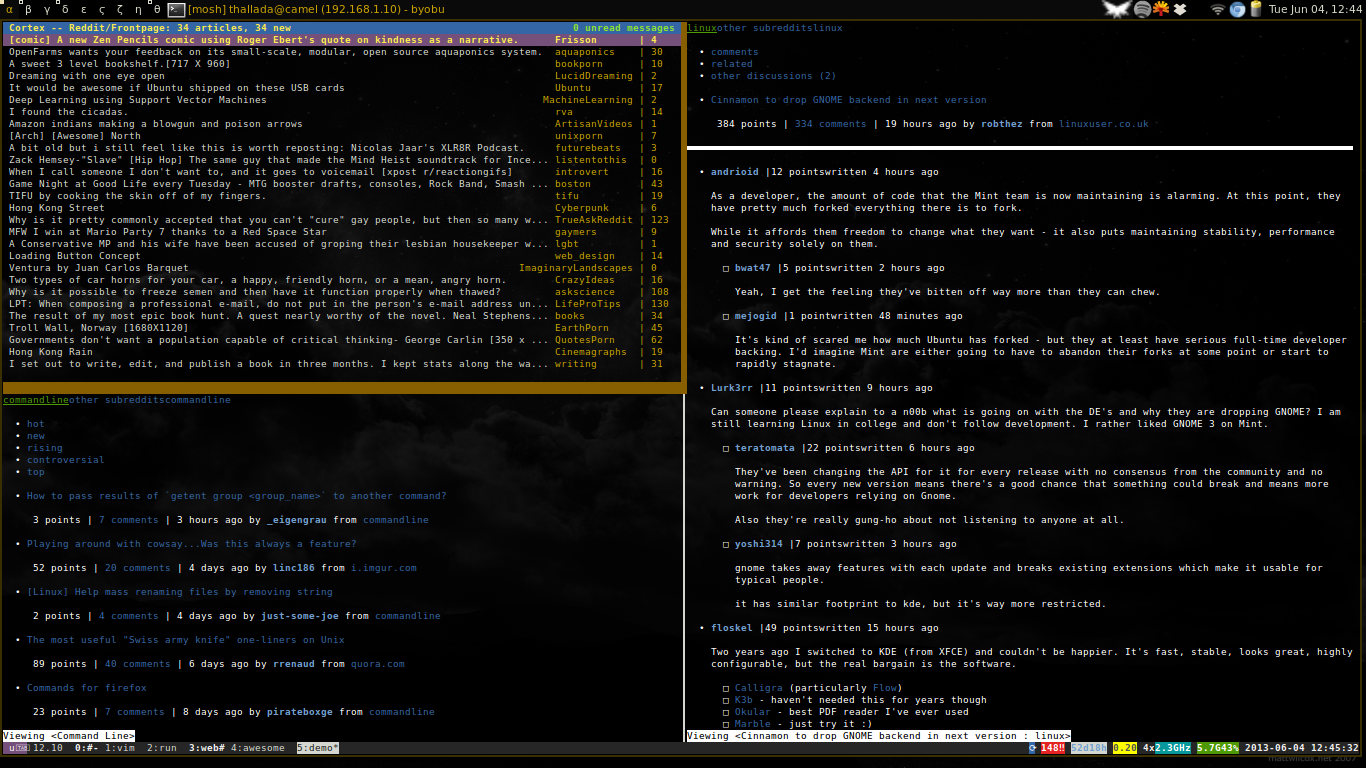Image resolution: width=1366 pixels, height=768 pixels.
Task: Launch Chromium from the system tray
Action: tap(1237, 8)
